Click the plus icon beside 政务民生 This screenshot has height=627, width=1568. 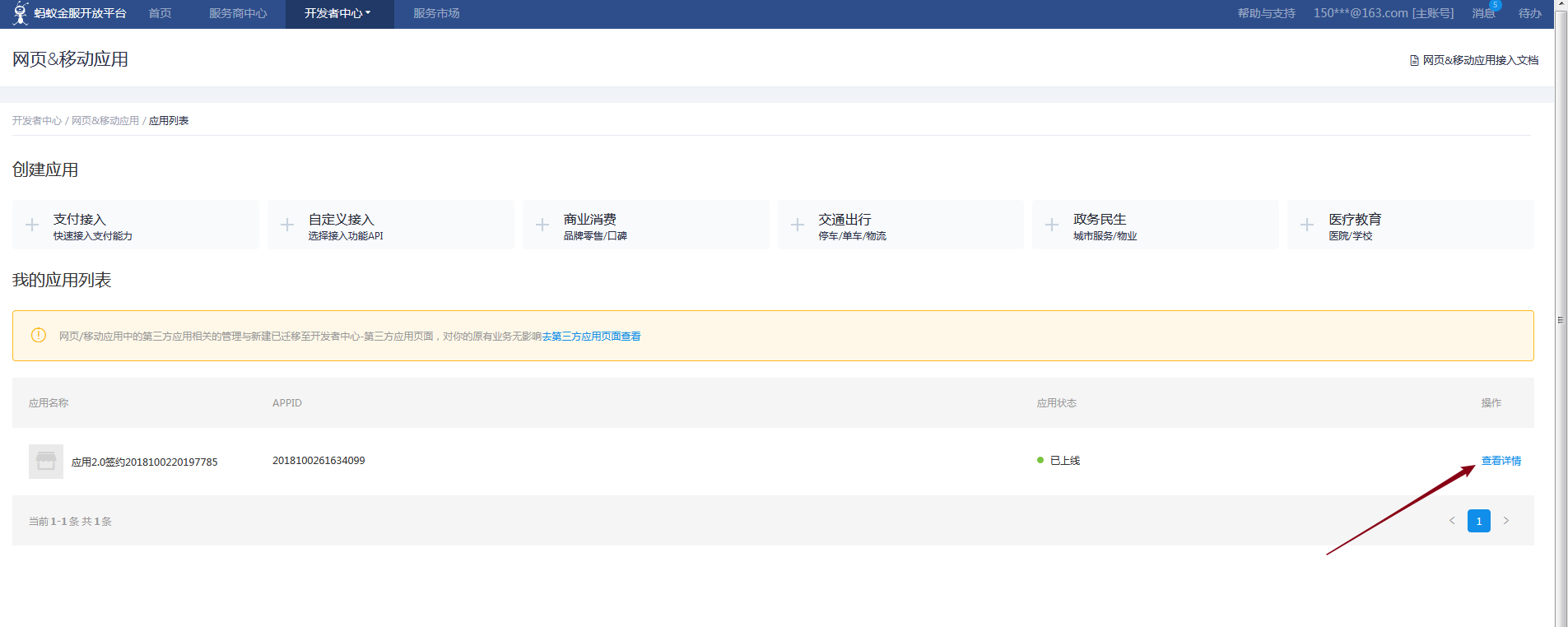(1052, 225)
